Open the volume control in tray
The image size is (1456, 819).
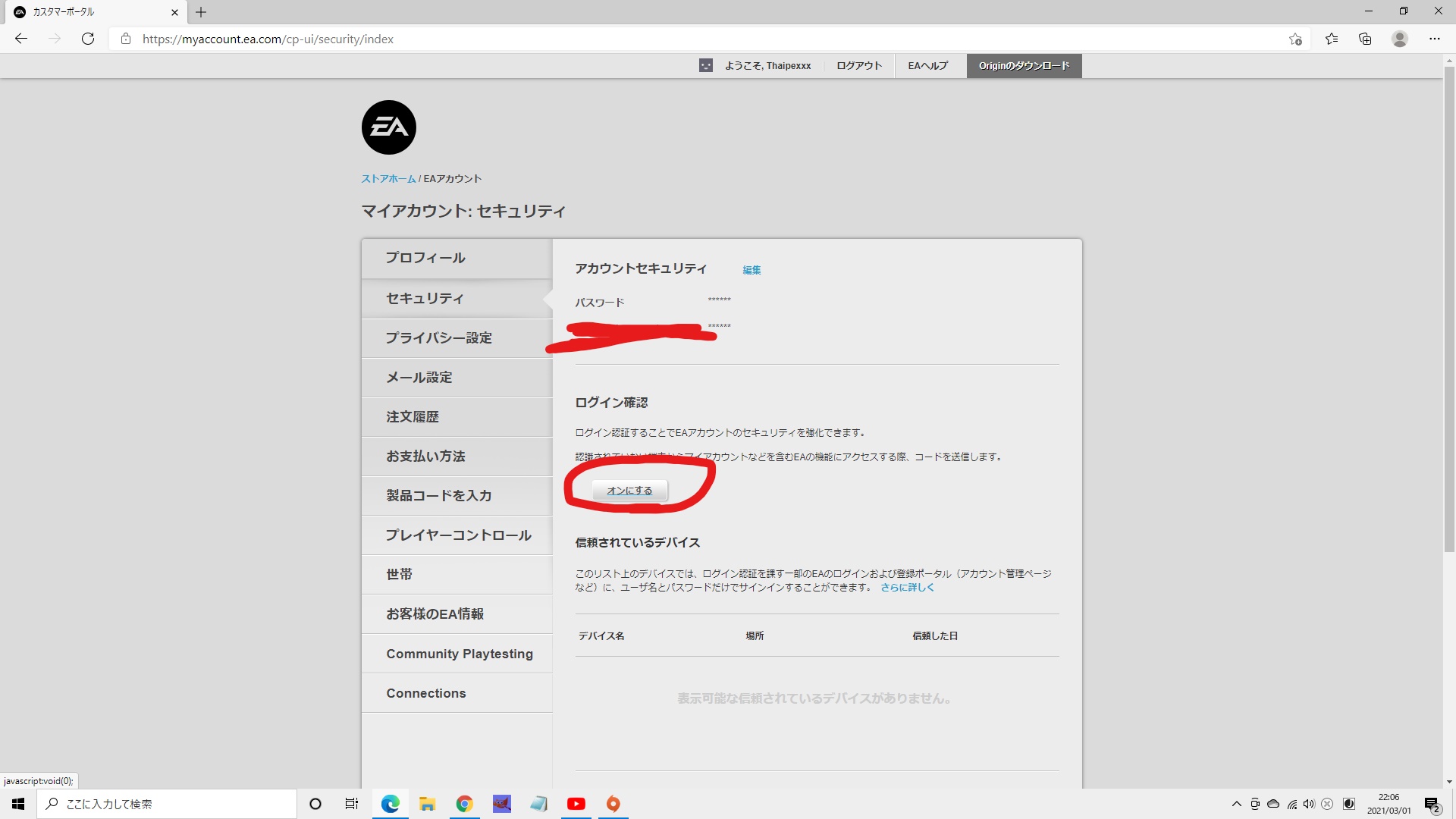(1309, 804)
